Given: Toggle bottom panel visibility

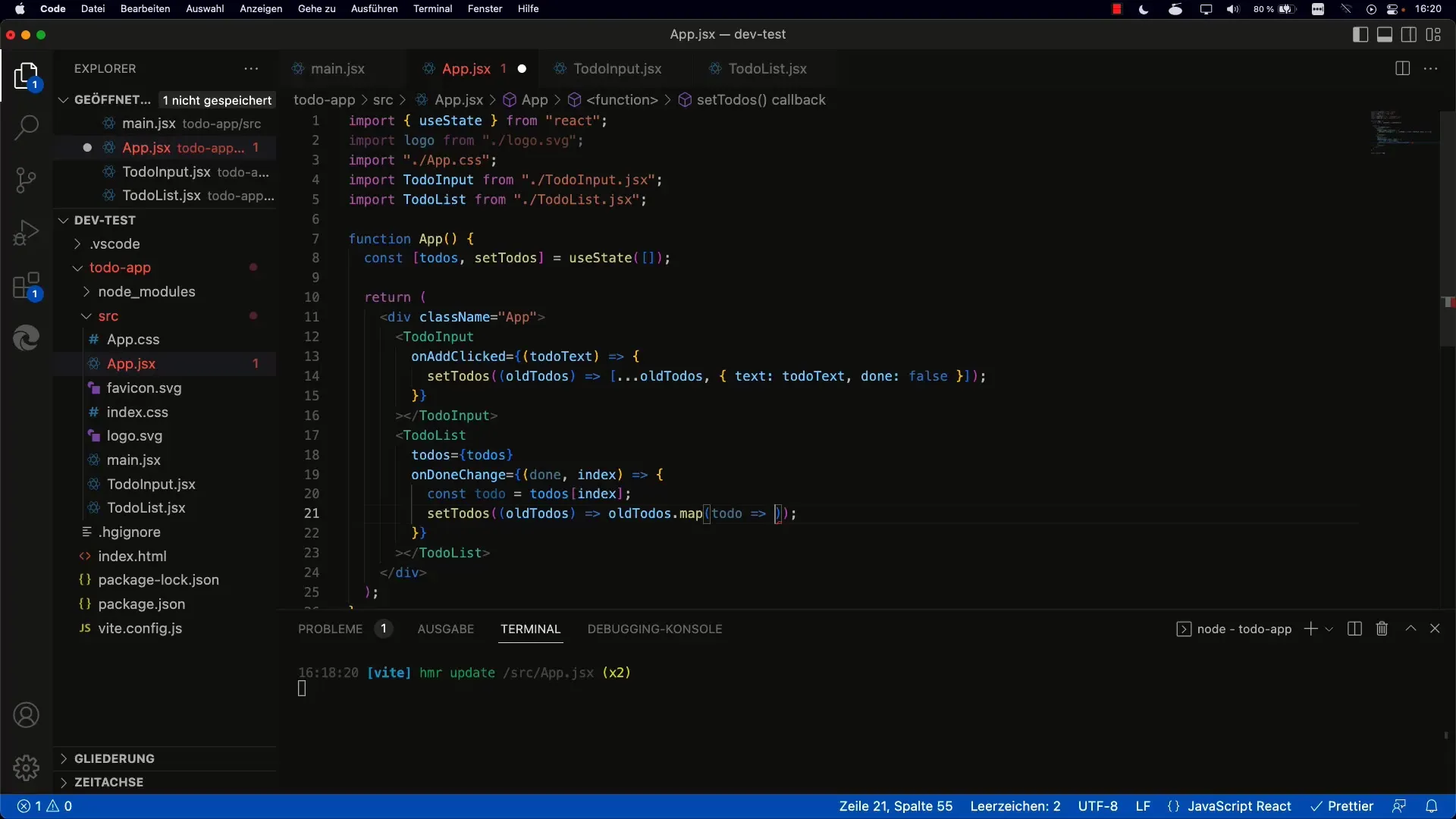Looking at the screenshot, I should click(1385, 34).
